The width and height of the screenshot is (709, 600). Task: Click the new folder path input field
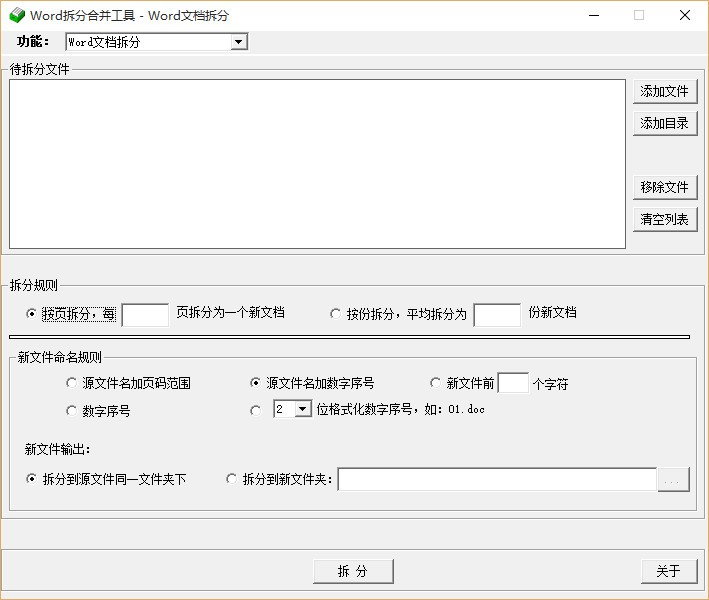point(497,479)
